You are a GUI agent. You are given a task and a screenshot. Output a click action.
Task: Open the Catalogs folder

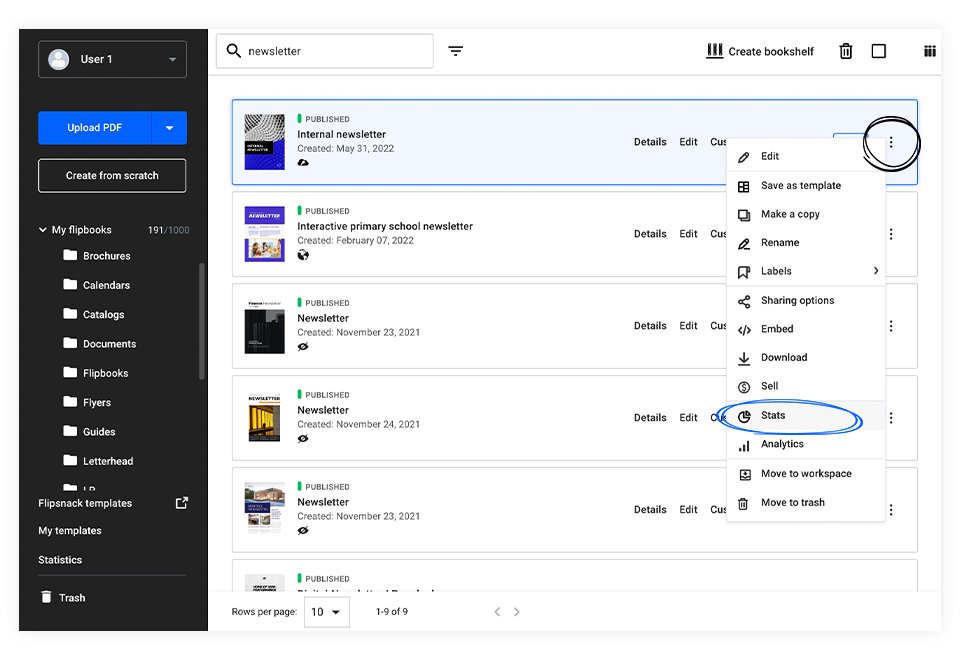click(x=94, y=315)
